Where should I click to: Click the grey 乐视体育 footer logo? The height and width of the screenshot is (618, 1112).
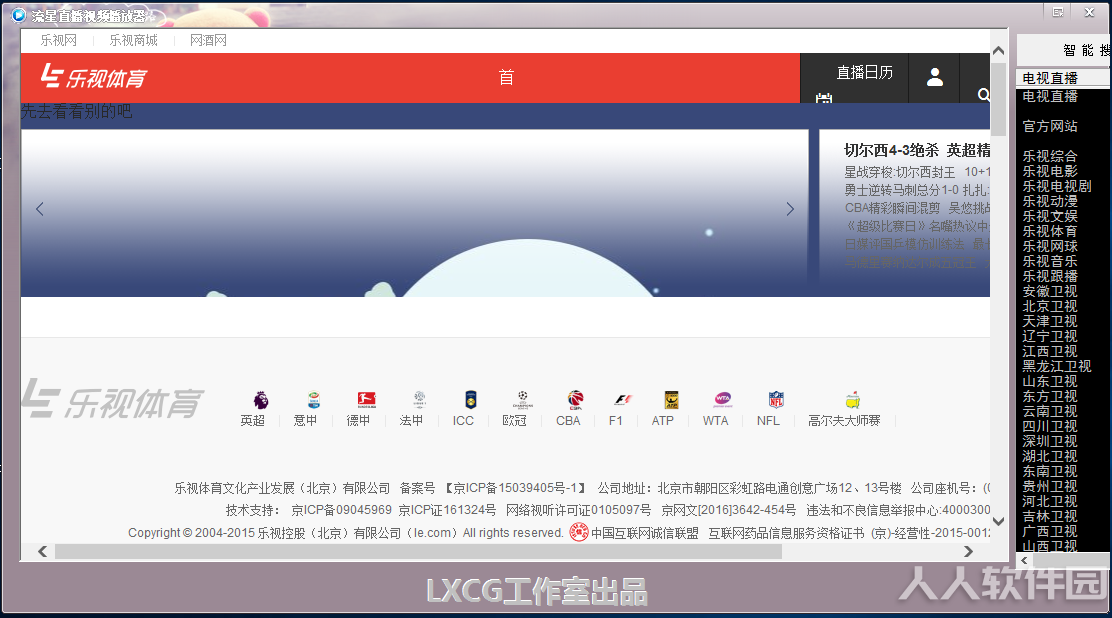point(112,399)
